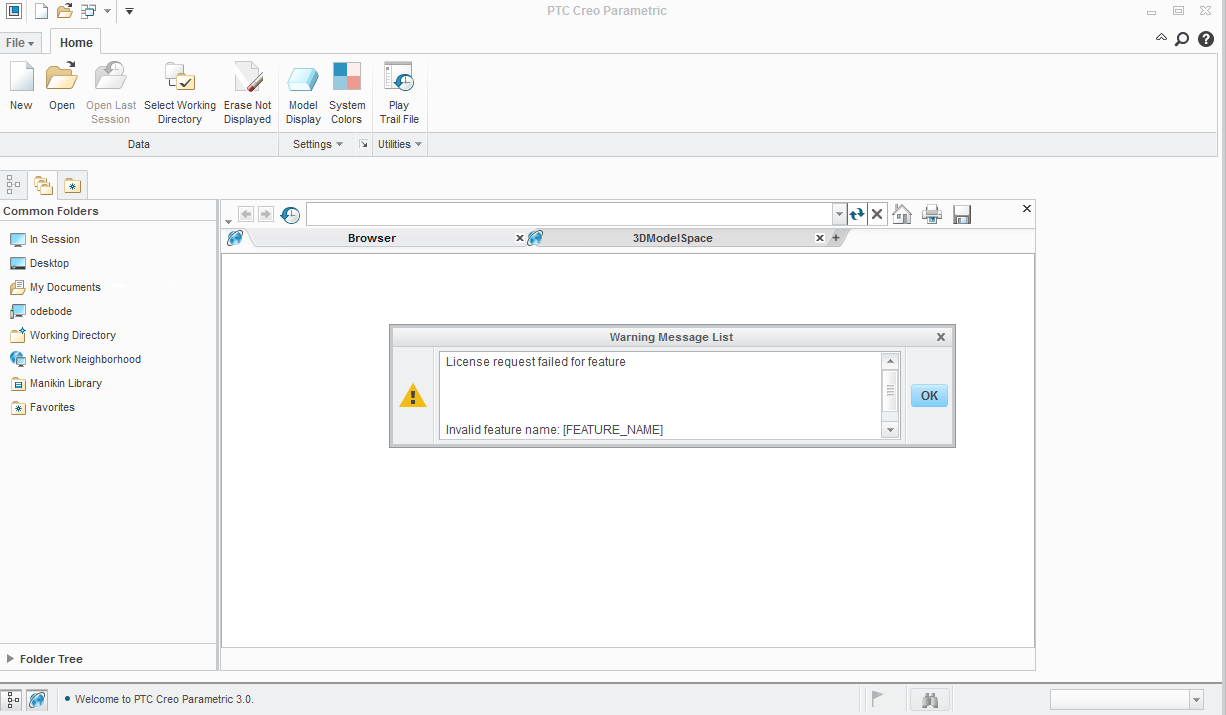Open the windows switcher dropdown arrow

coord(107,12)
